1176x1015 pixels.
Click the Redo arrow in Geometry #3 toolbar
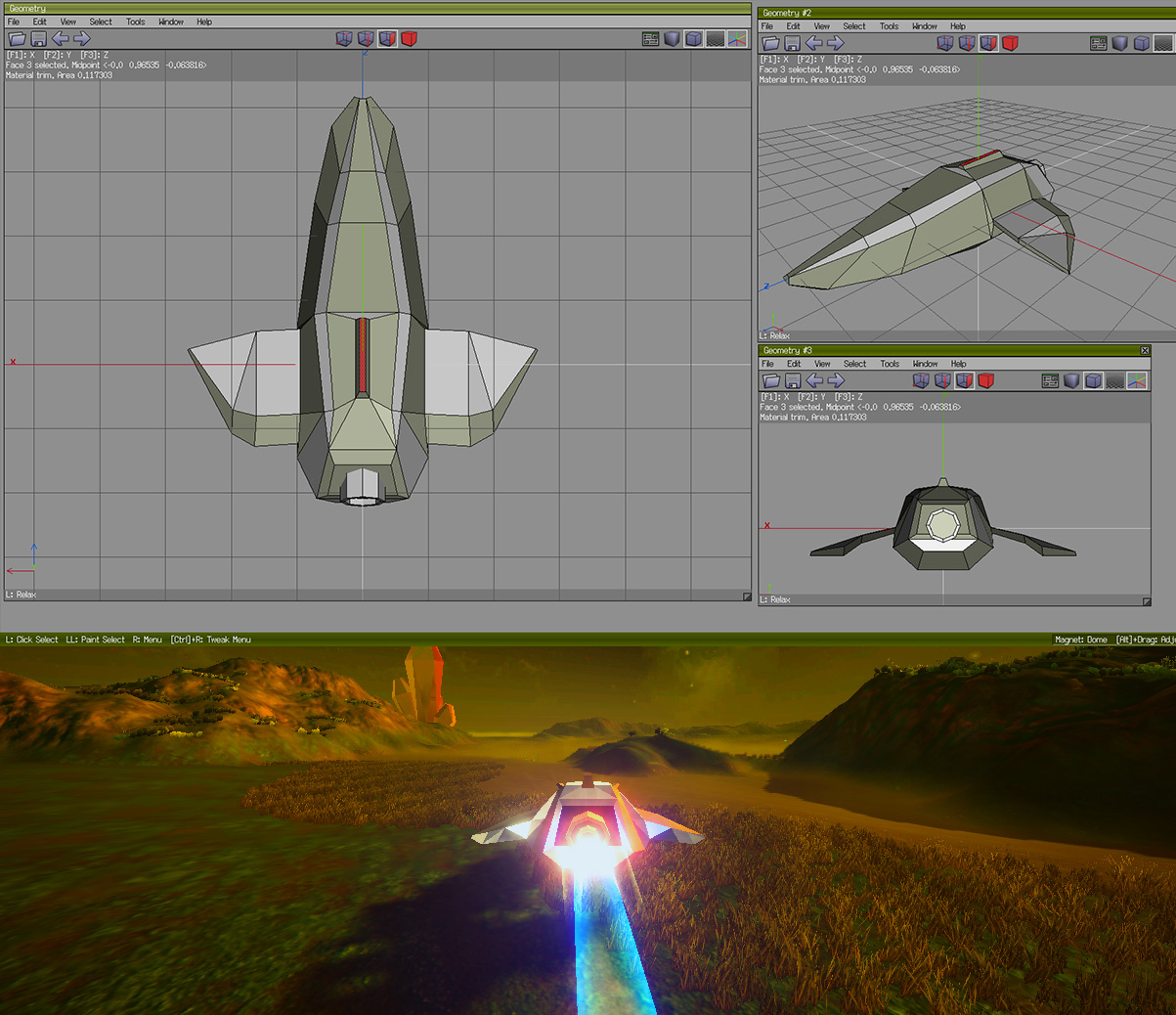[x=836, y=381]
